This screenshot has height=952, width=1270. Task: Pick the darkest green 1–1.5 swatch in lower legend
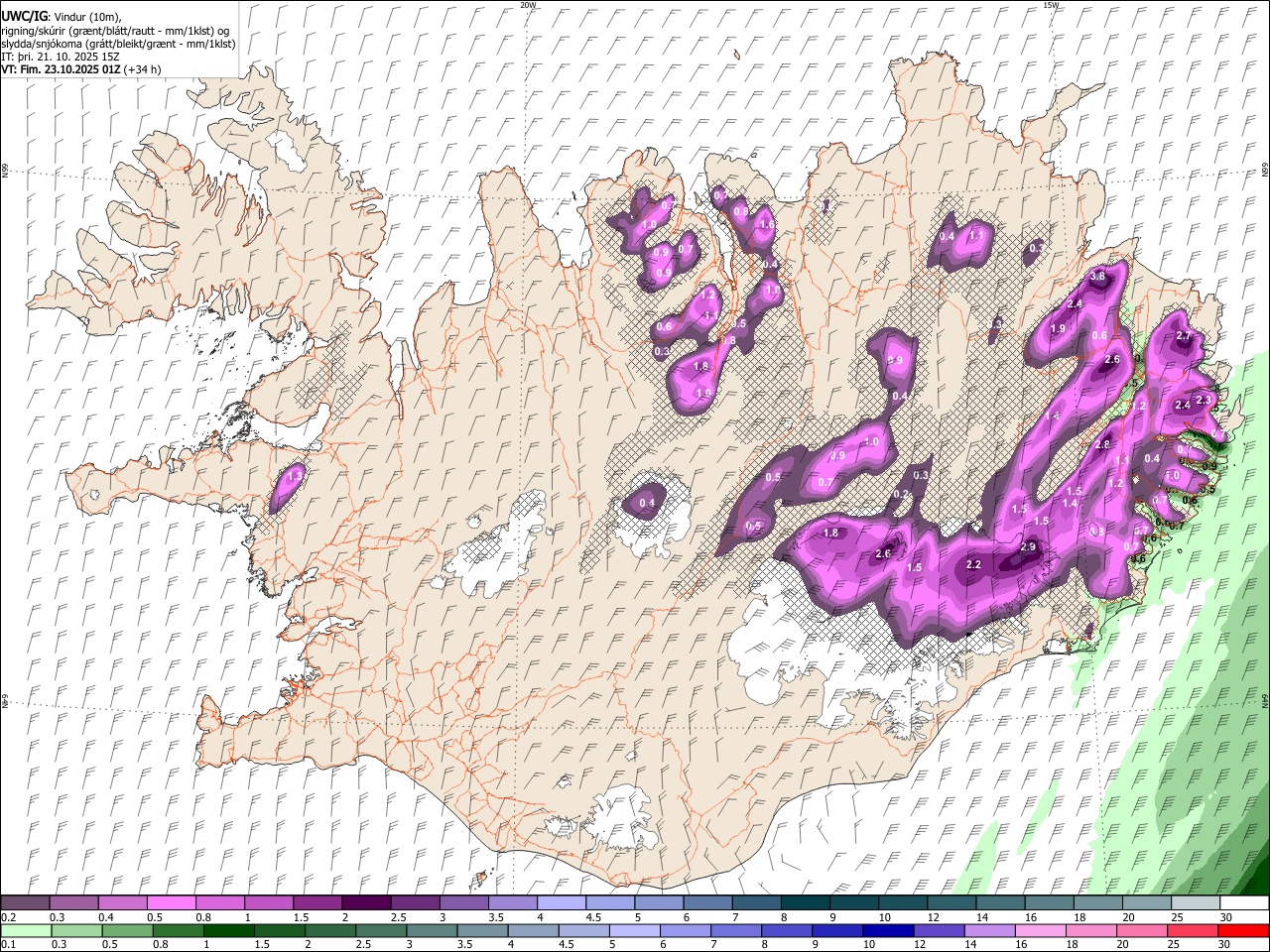[229, 930]
